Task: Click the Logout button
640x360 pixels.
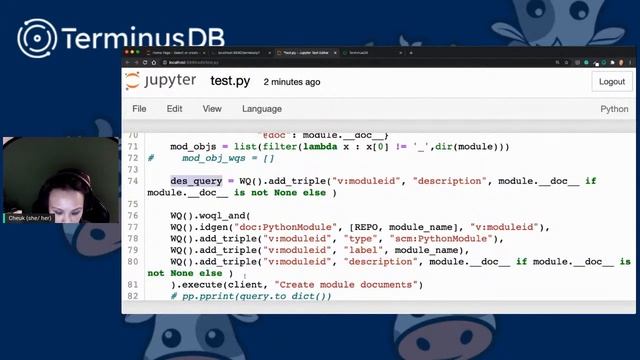Action: (611, 82)
